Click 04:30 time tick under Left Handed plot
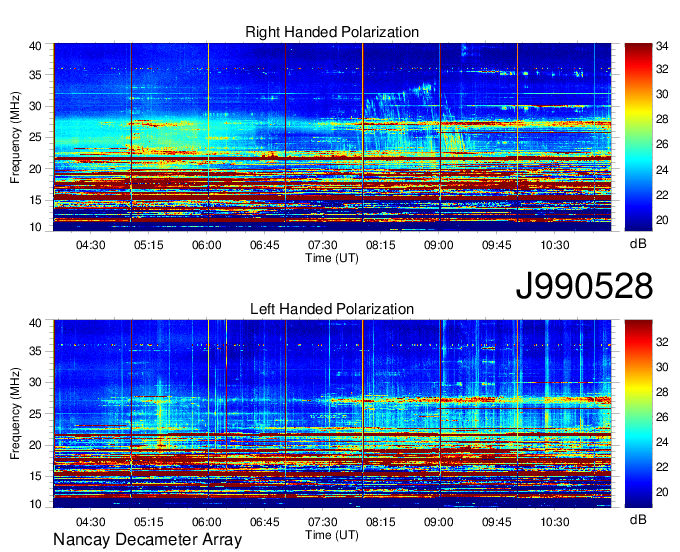 click(x=91, y=522)
